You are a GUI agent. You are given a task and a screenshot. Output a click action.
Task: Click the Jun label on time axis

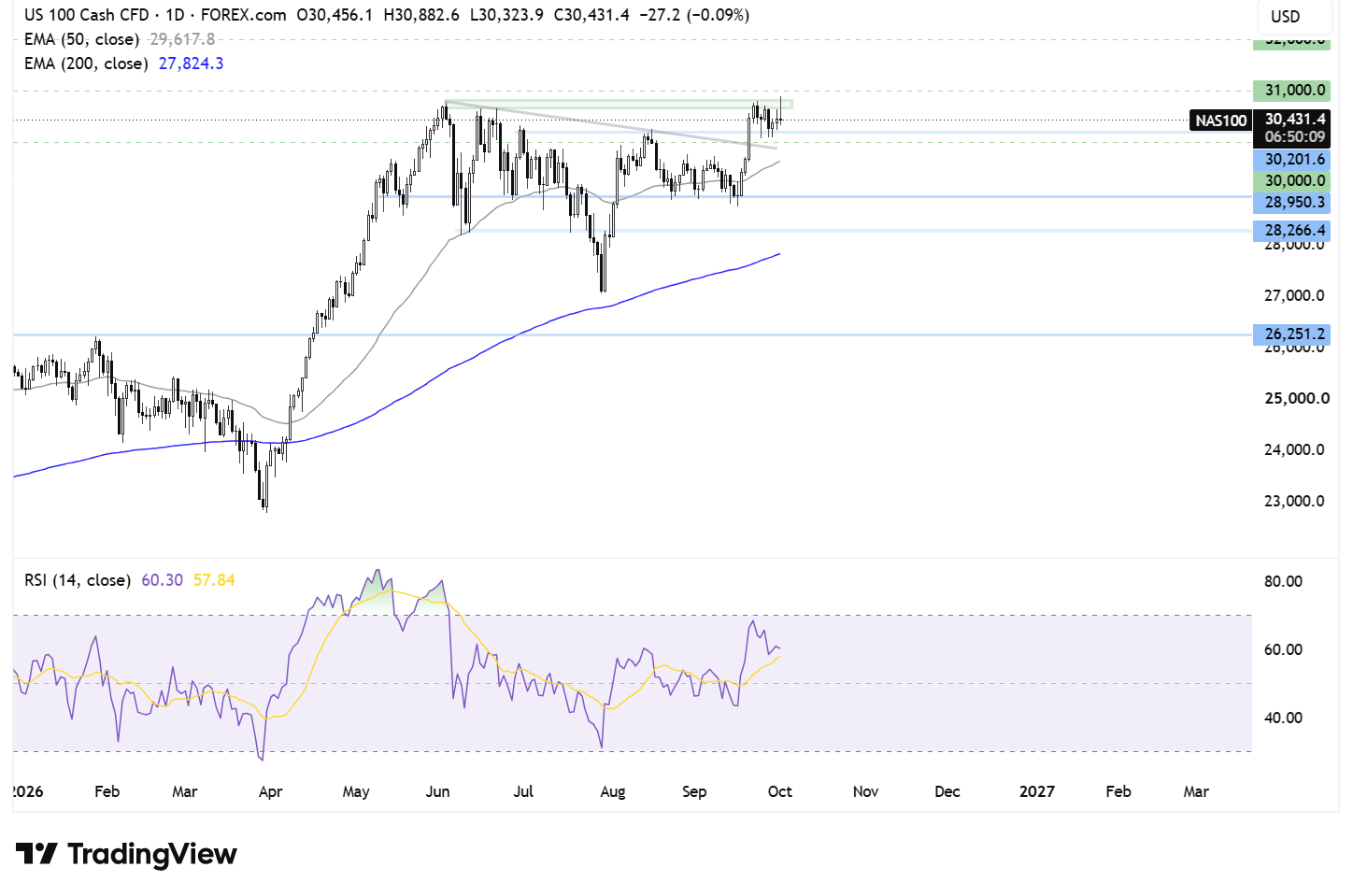[x=437, y=791]
